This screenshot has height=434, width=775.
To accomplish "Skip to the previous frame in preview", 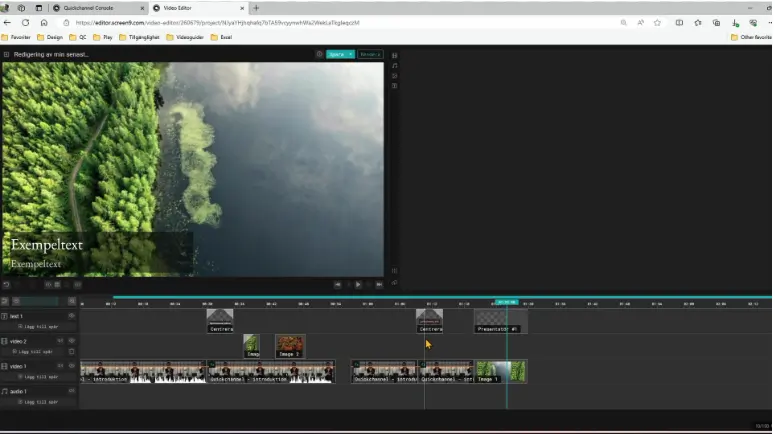I will tap(338, 285).
